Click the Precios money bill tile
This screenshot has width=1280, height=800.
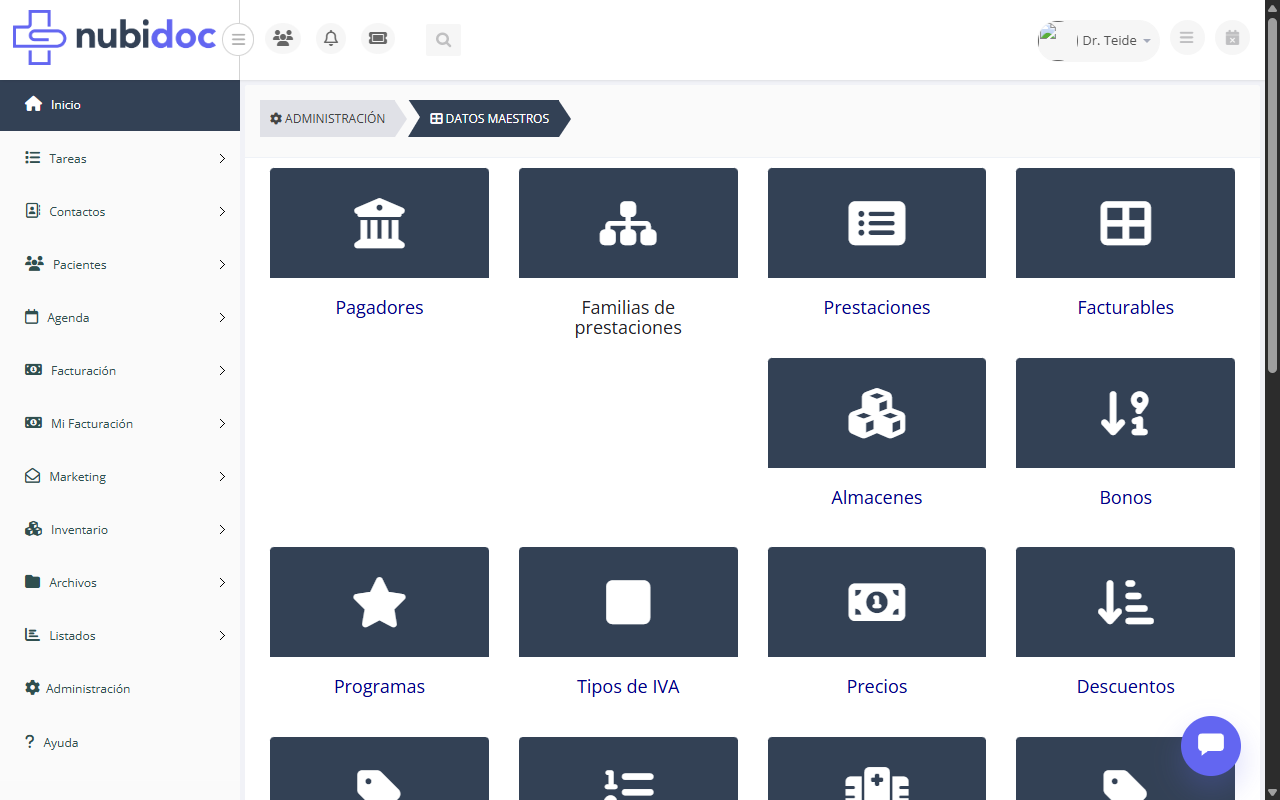[x=877, y=602]
